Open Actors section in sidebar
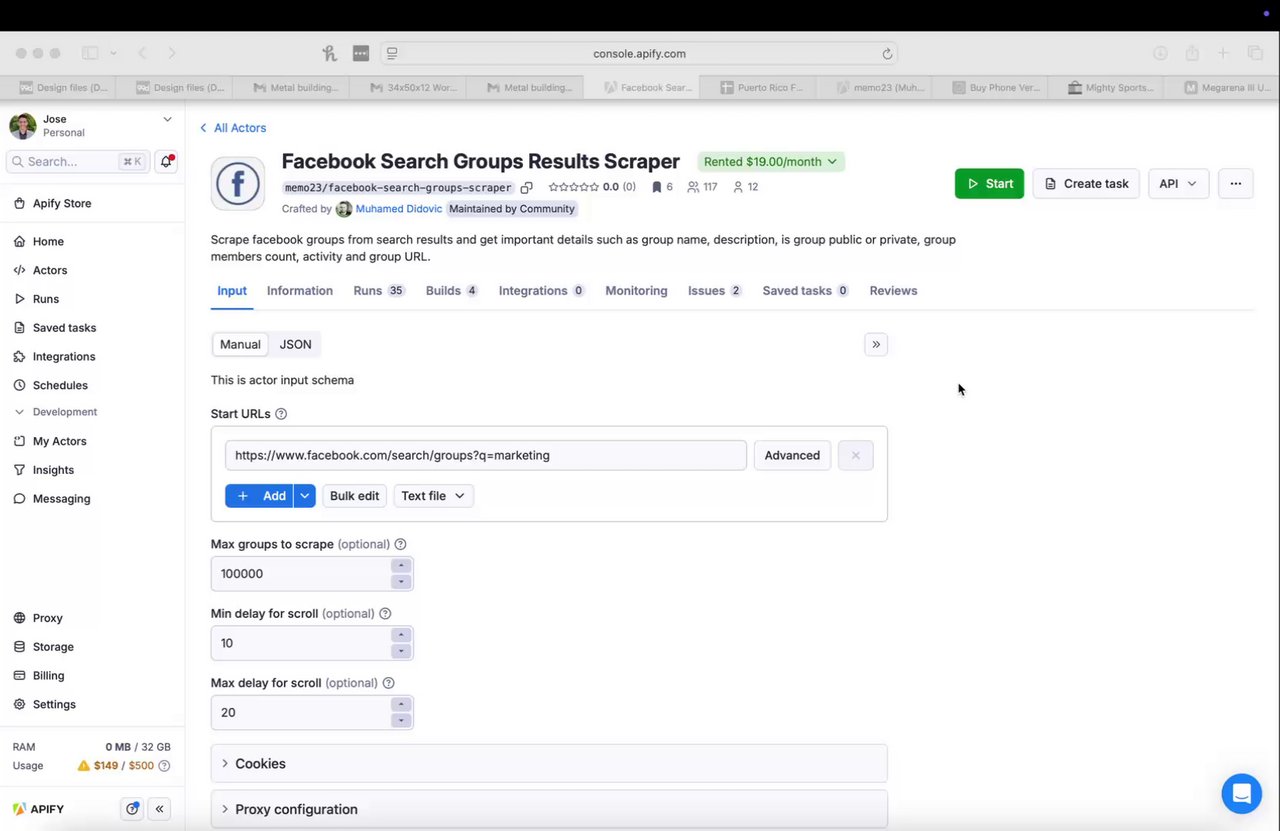Viewport: 1280px width, 831px height. (49, 270)
